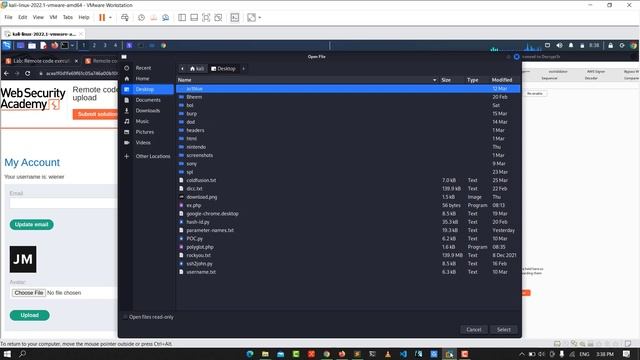Click the Choose File button for Avatar
The image size is (640, 360).
click(29, 293)
